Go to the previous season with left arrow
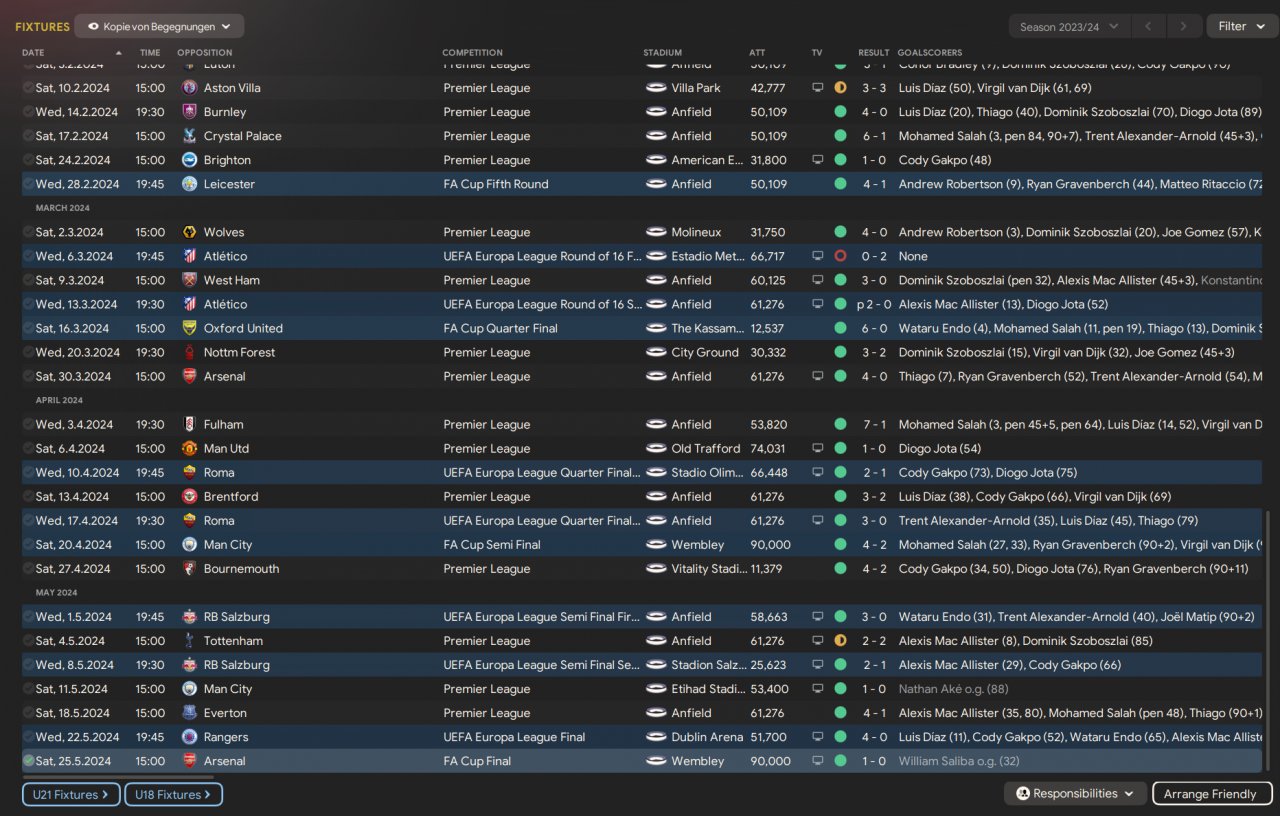The image size is (1280, 816). (x=1149, y=27)
